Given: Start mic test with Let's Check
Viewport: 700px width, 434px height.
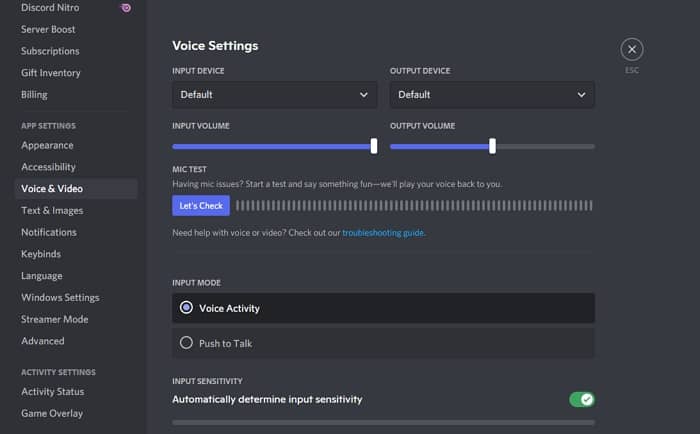Looking at the screenshot, I should [201, 205].
